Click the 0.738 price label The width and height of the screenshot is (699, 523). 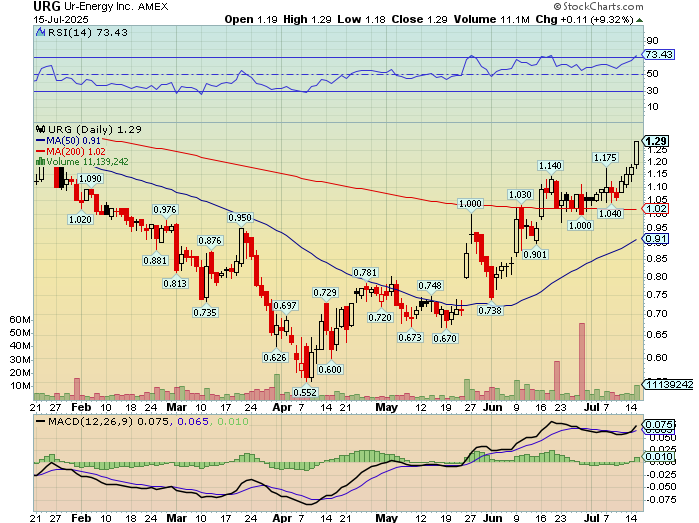[x=490, y=310]
